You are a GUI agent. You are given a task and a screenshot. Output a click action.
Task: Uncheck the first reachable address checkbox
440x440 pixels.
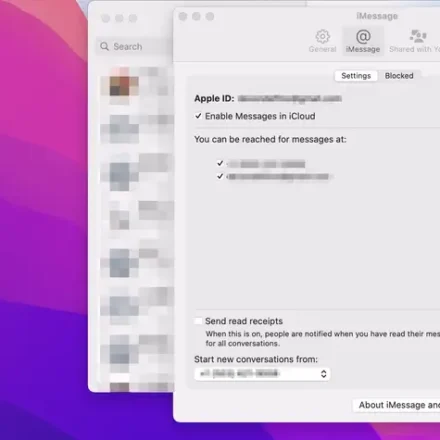220,163
